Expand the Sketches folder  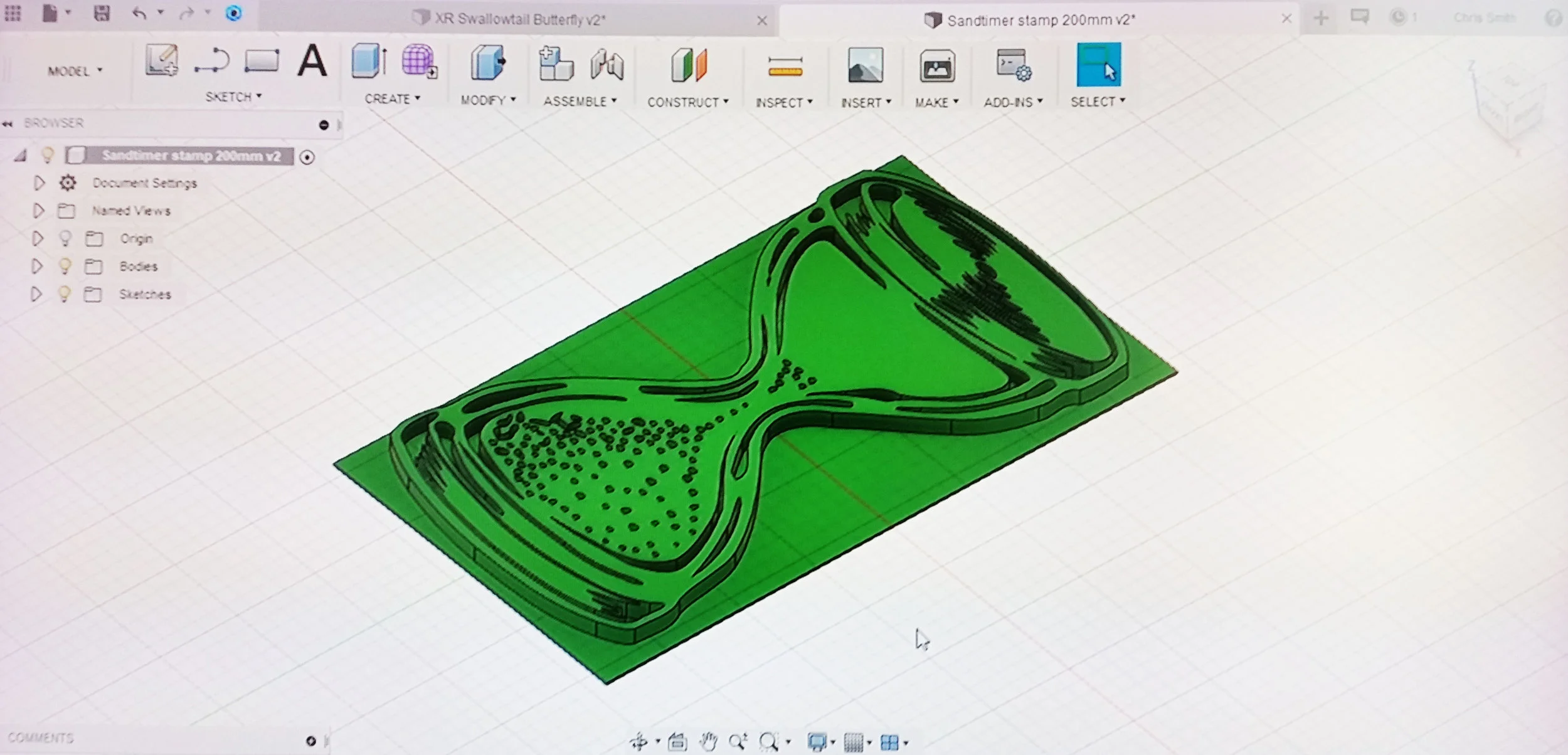pos(36,293)
